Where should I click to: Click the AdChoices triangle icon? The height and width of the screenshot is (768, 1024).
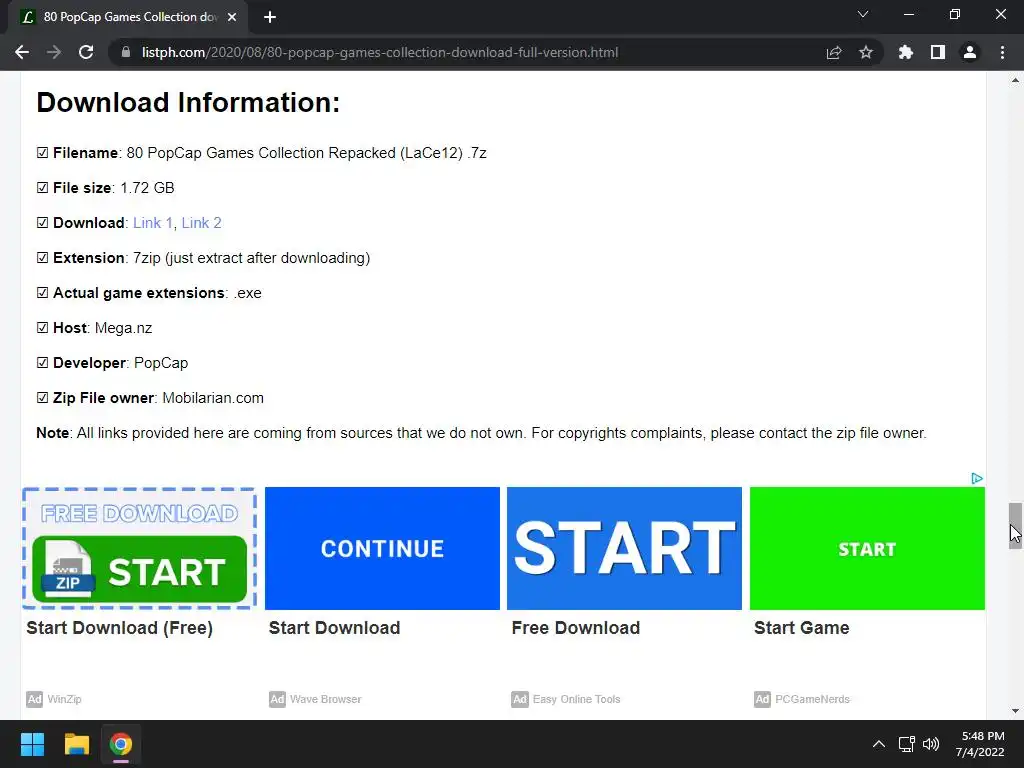pos(977,478)
